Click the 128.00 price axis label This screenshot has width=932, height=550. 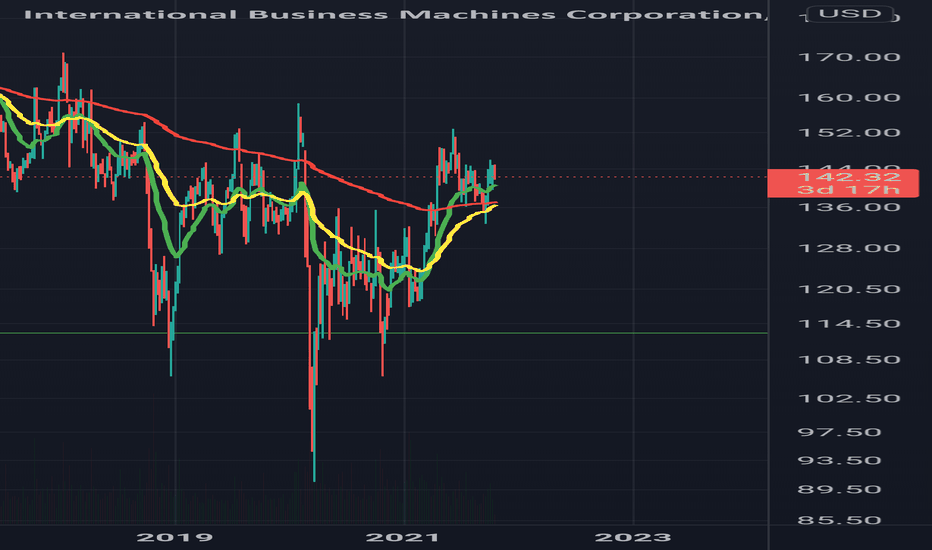pos(849,248)
